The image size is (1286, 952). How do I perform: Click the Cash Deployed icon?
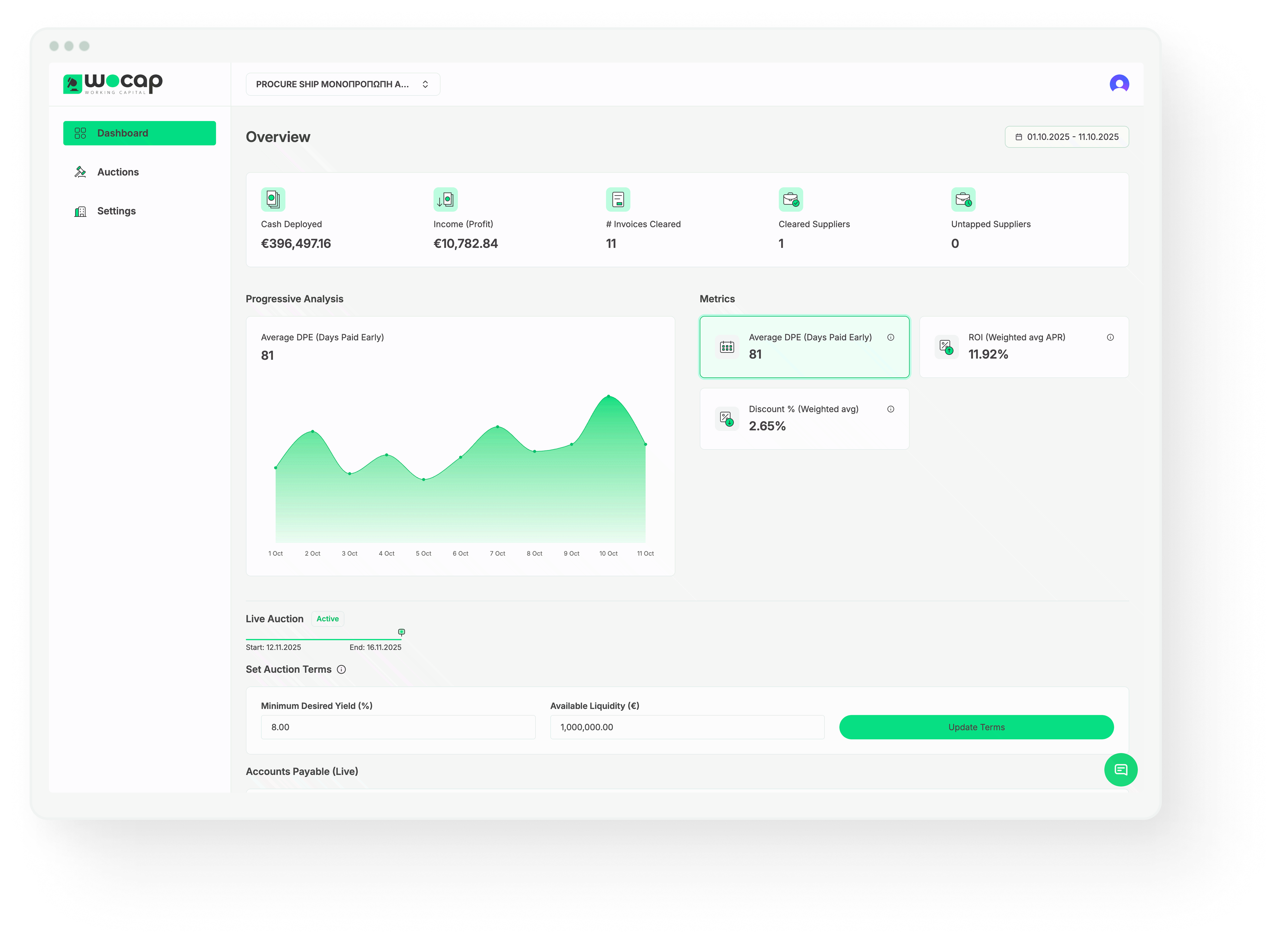tap(273, 199)
